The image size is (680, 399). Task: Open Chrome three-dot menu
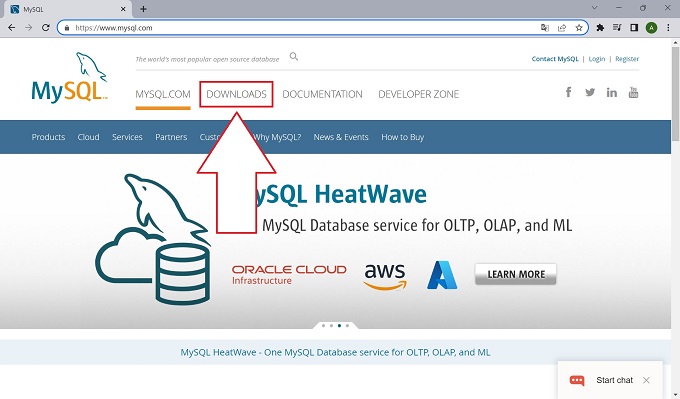point(668,28)
